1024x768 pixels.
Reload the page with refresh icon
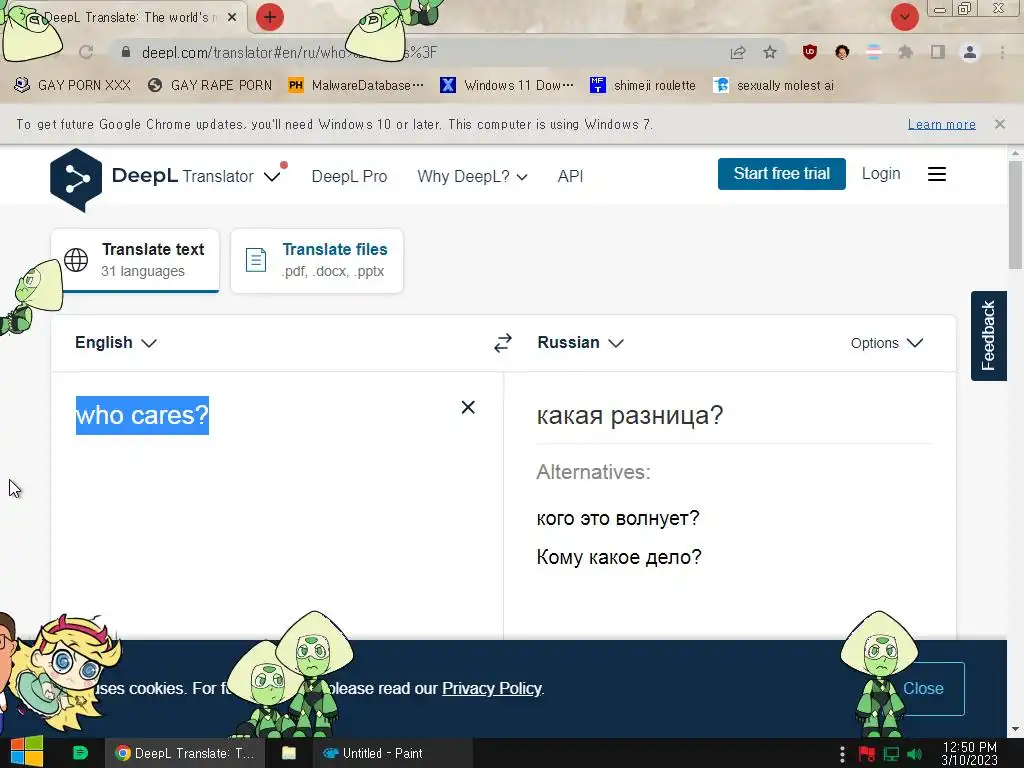(86, 52)
